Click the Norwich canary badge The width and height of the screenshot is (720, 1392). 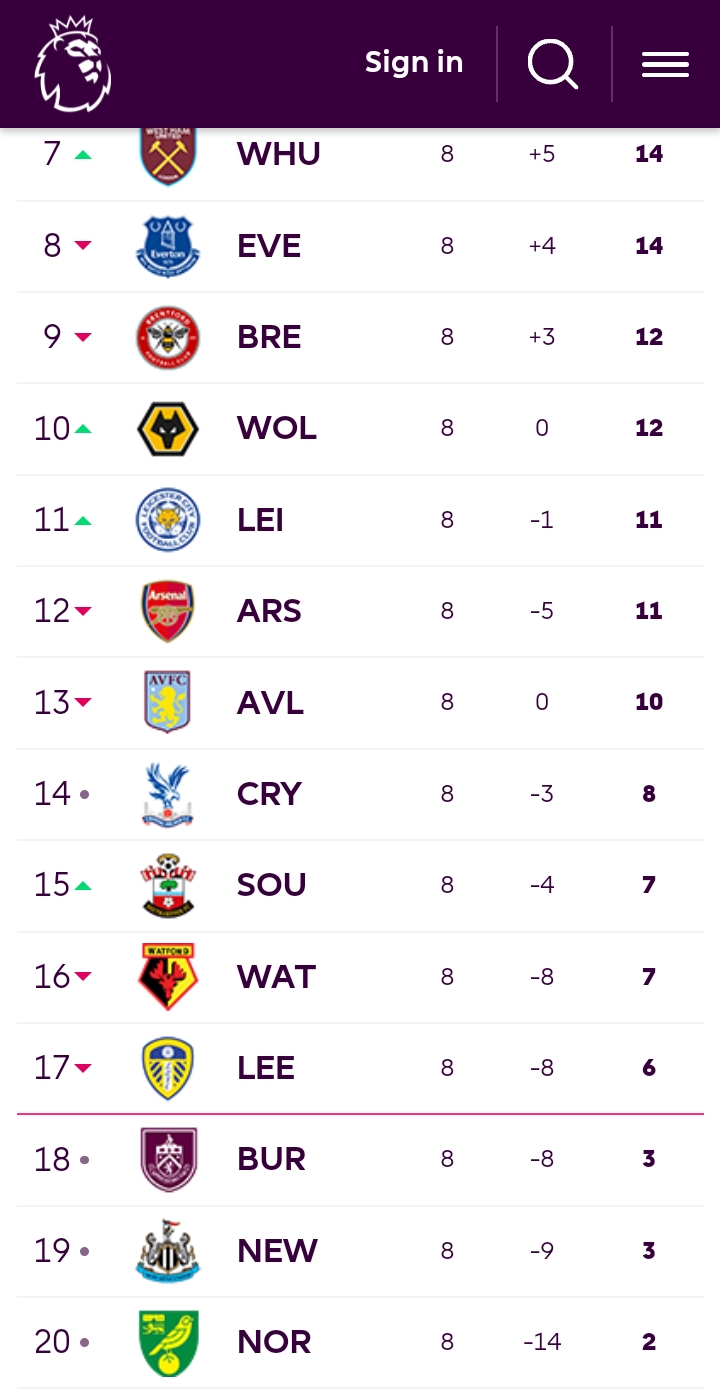click(x=168, y=1342)
